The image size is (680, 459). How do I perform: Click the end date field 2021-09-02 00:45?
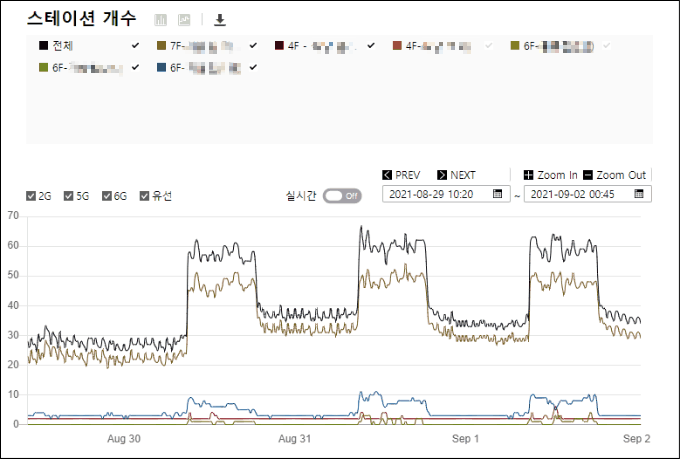[588, 194]
